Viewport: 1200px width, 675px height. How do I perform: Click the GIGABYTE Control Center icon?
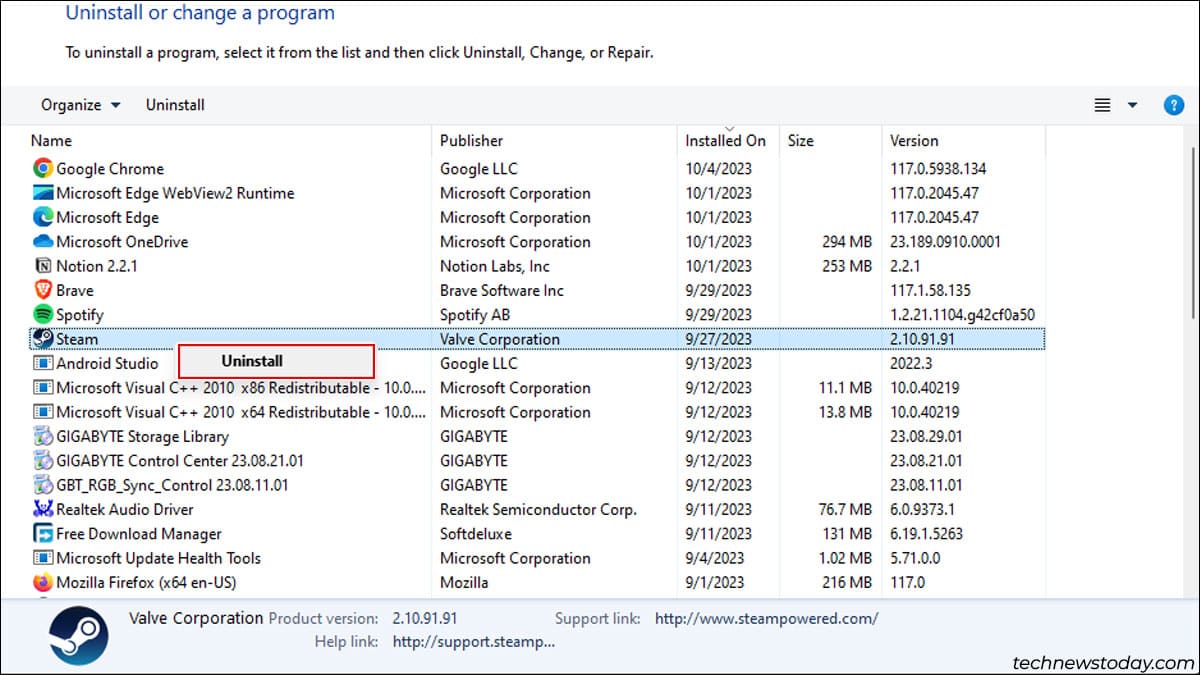pos(43,461)
